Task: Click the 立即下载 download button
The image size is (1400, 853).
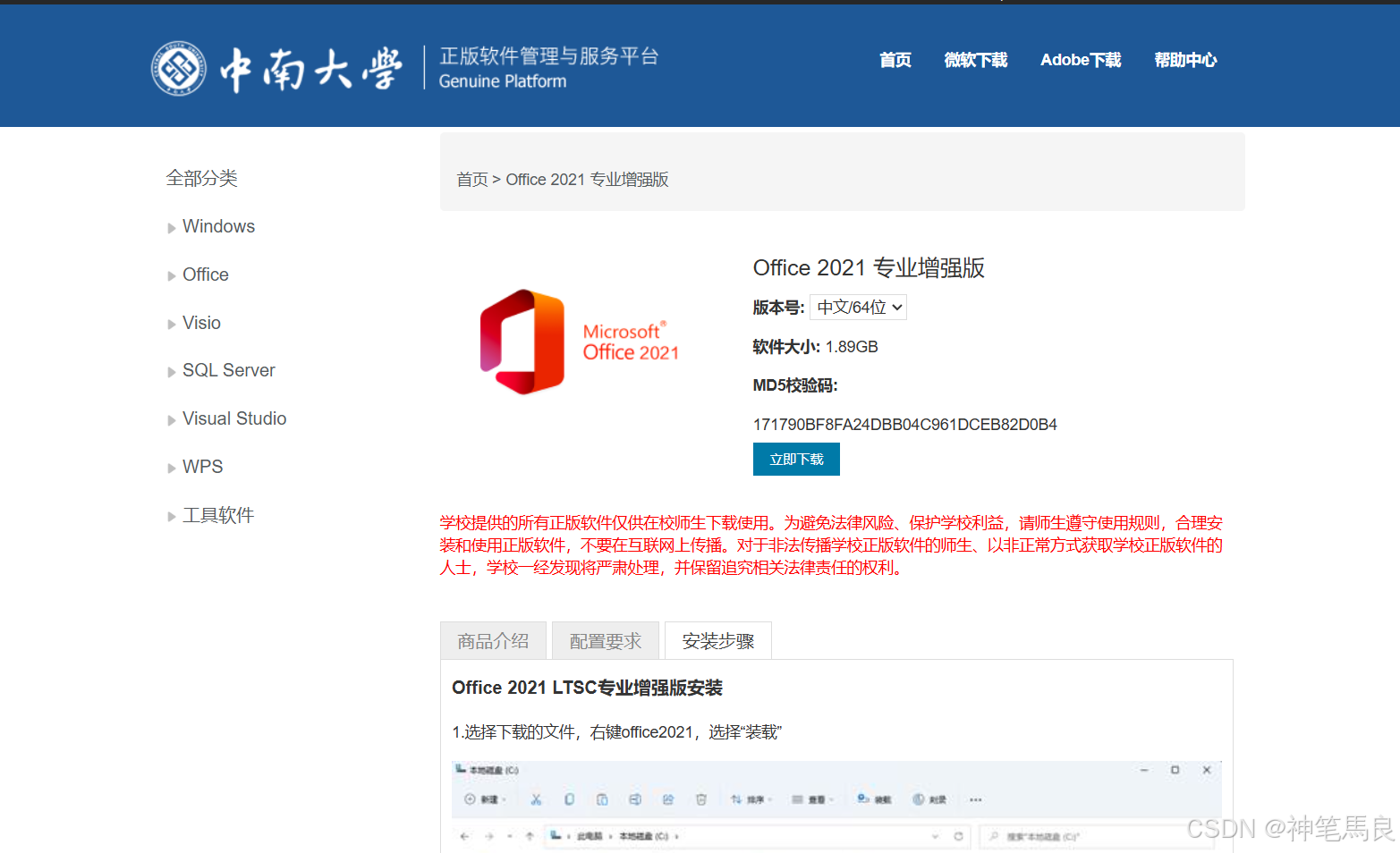Action: pos(796,460)
